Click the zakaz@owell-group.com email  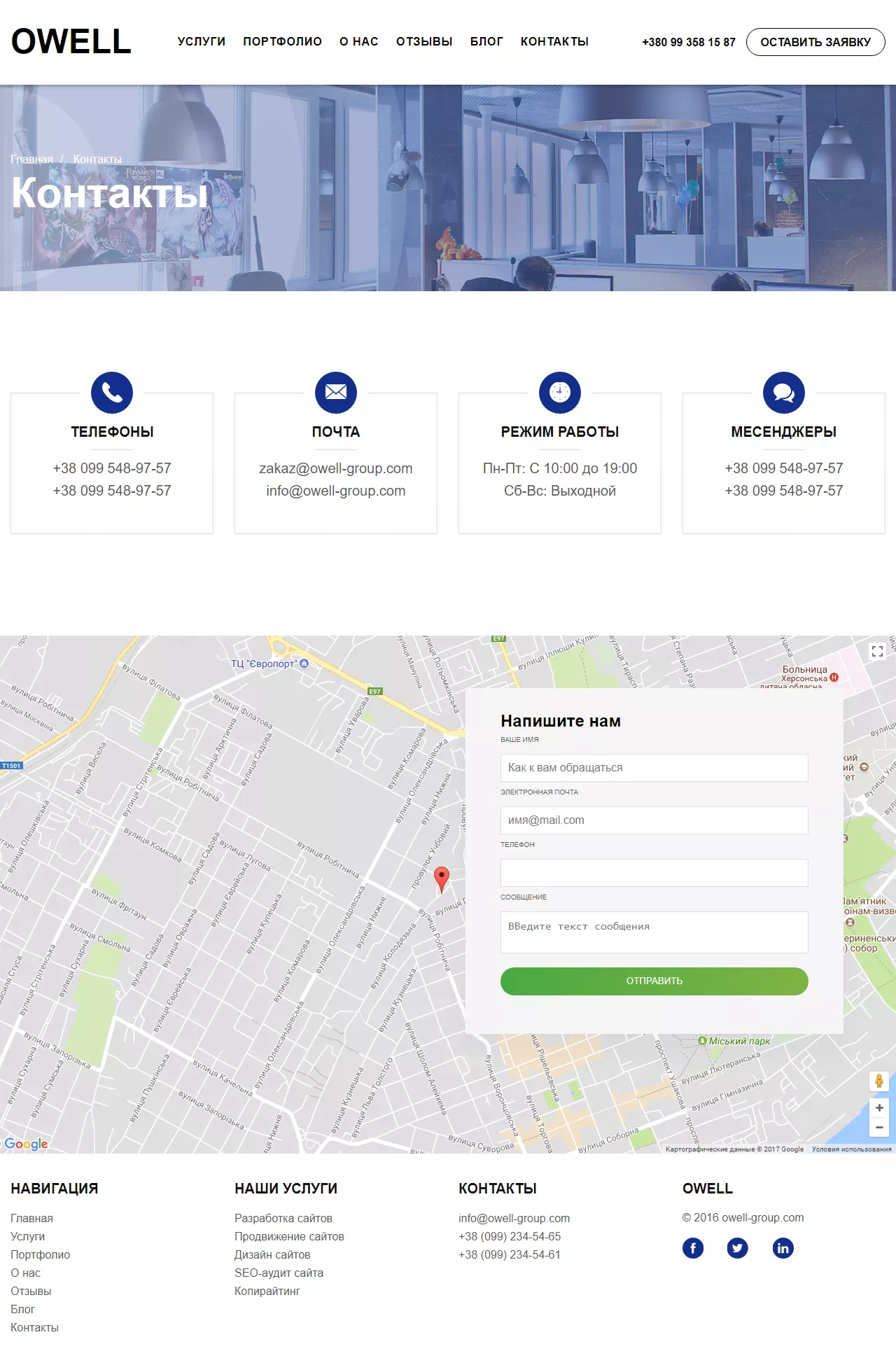click(336, 468)
